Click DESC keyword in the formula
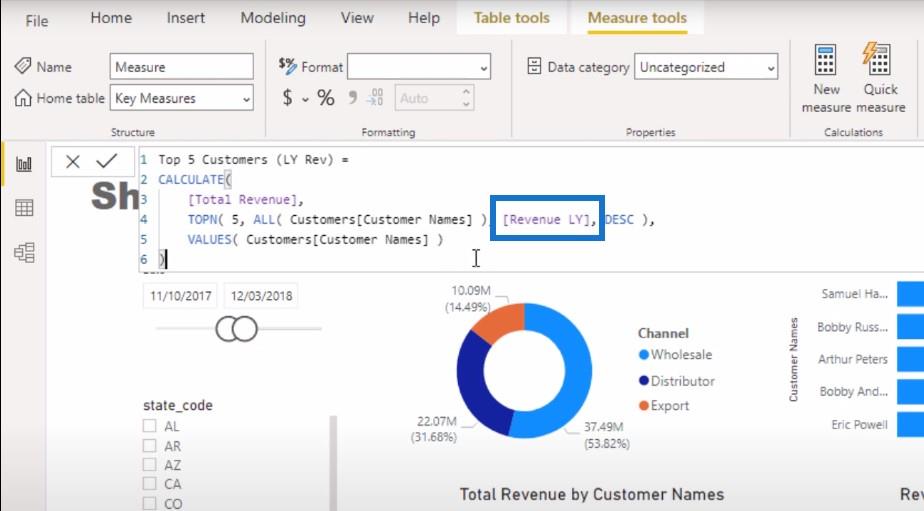Viewport: 924px width, 511px height. [619, 219]
